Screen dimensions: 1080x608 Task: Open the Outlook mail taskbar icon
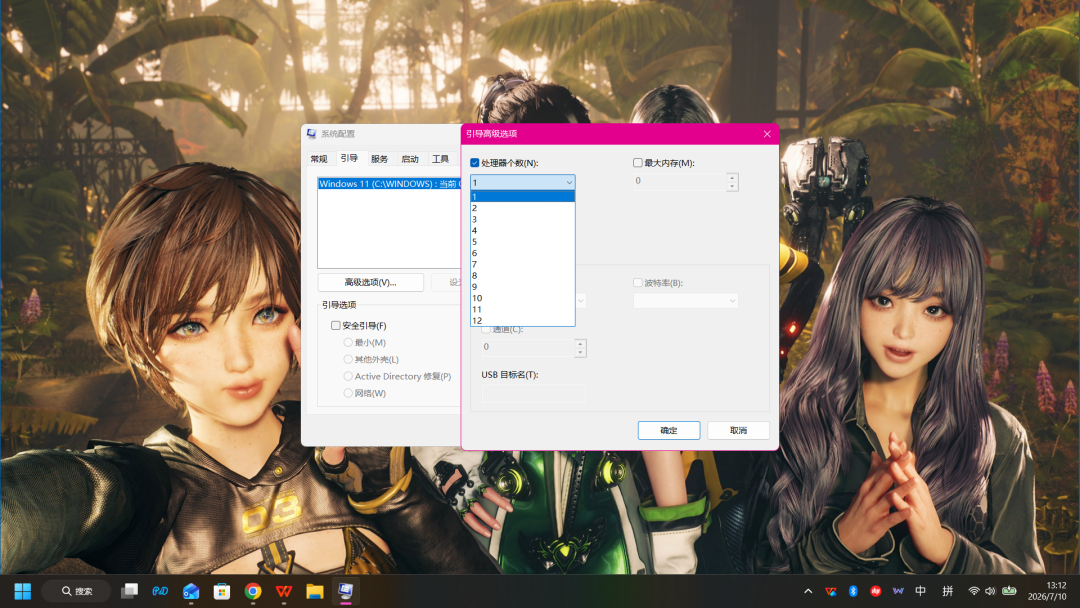click(x=191, y=591)
